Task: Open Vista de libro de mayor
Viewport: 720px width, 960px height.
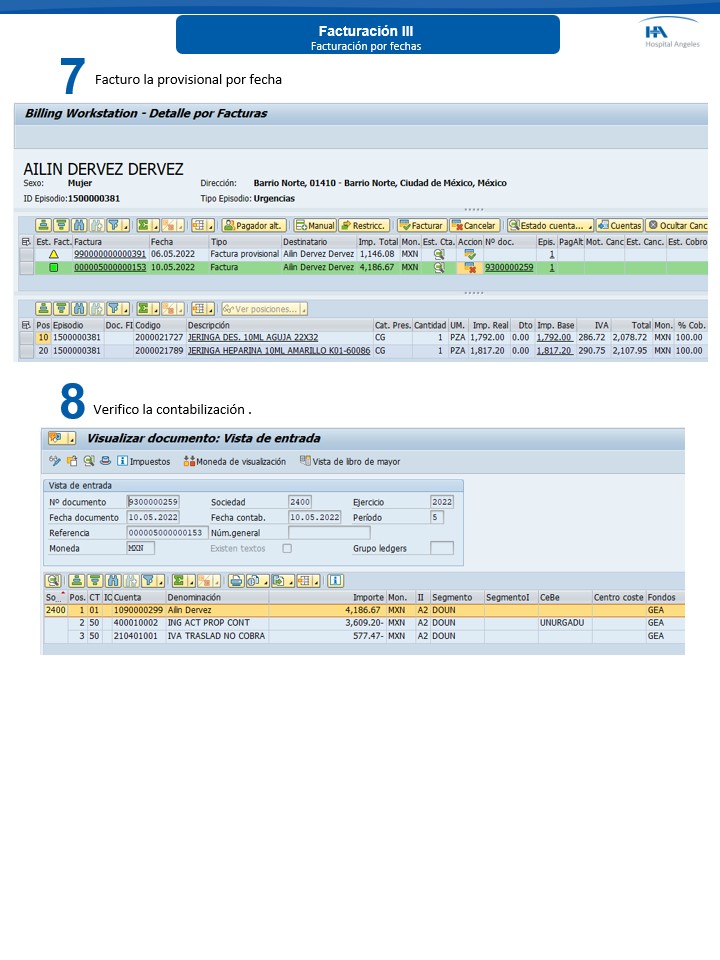Action: (350, 461)
